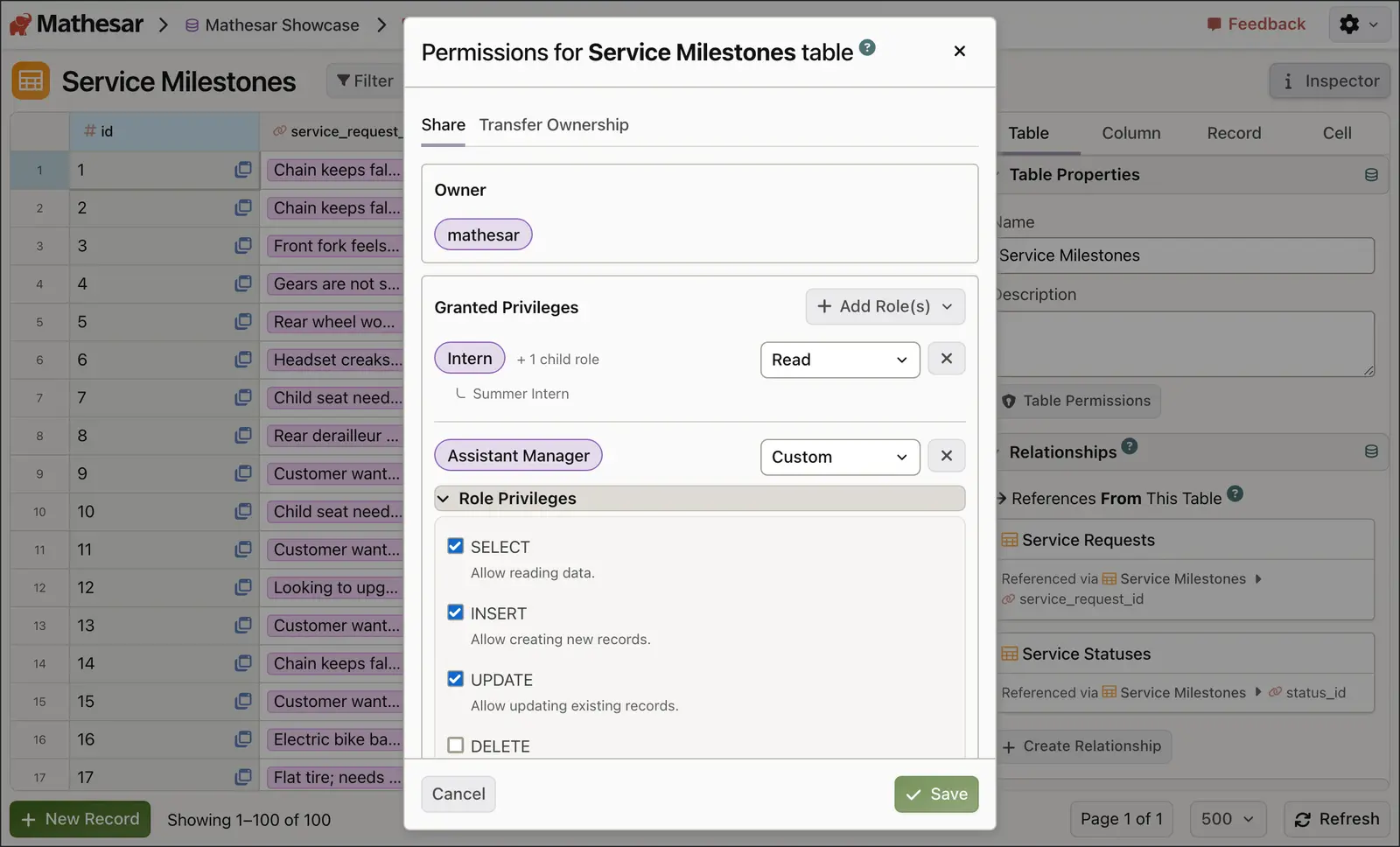Open the Cell tab in Inspector
Viewport: 1400px width, 847px height.
pyautogui.click(x=1336, y=133)
